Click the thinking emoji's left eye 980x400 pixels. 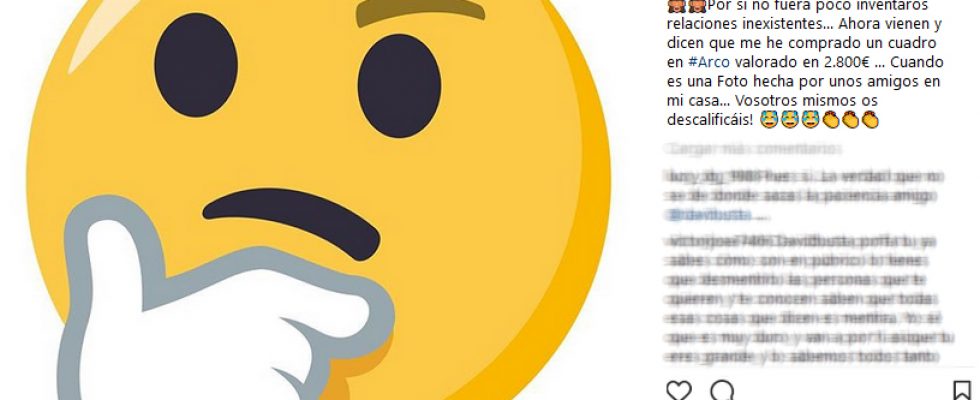196,64
